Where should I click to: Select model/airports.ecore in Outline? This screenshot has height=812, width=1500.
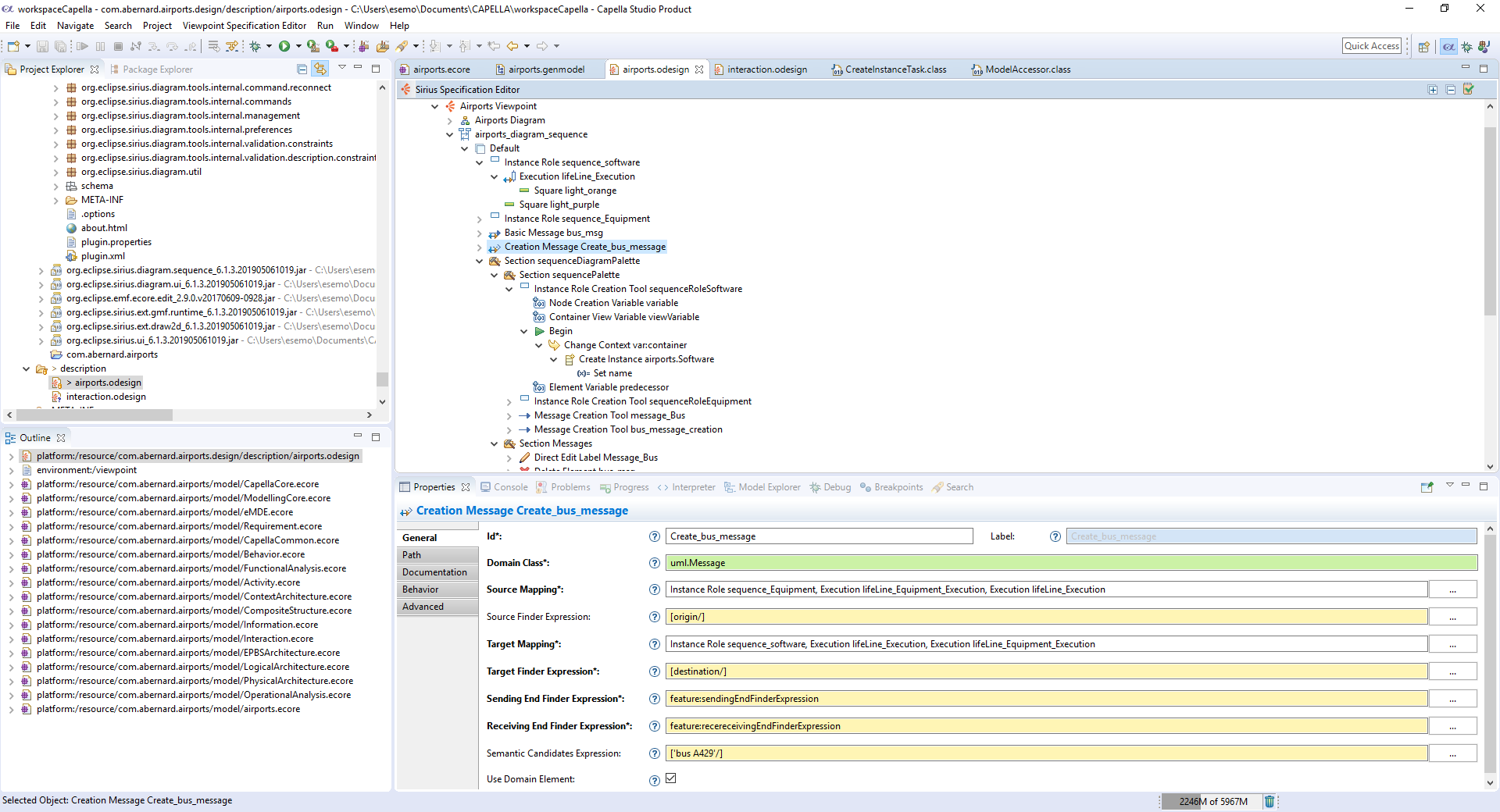168,709
